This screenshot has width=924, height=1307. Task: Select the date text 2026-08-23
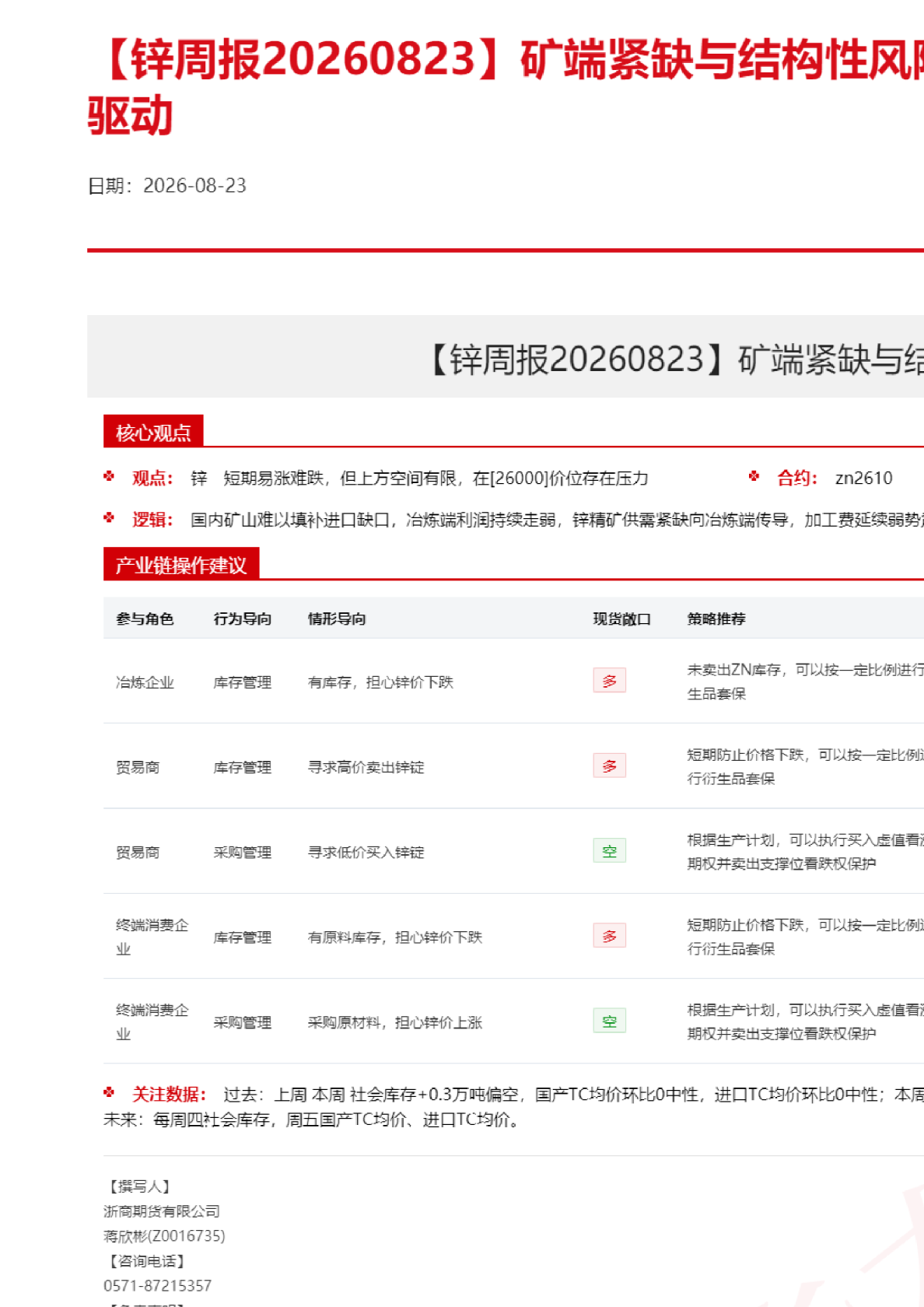click(x=194, y=186)
